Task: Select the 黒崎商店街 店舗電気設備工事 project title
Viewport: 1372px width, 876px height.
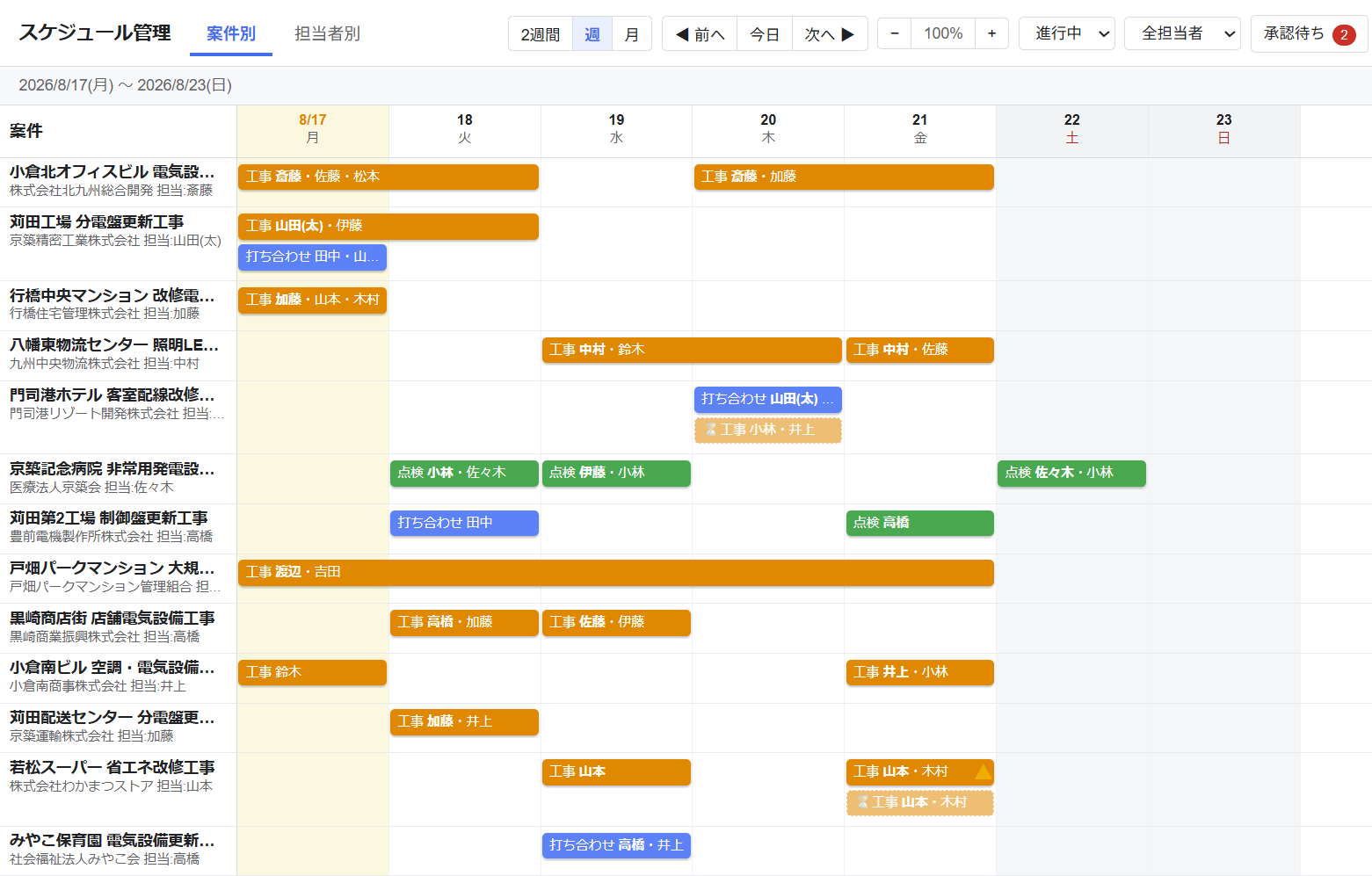Action: [112, 619]
